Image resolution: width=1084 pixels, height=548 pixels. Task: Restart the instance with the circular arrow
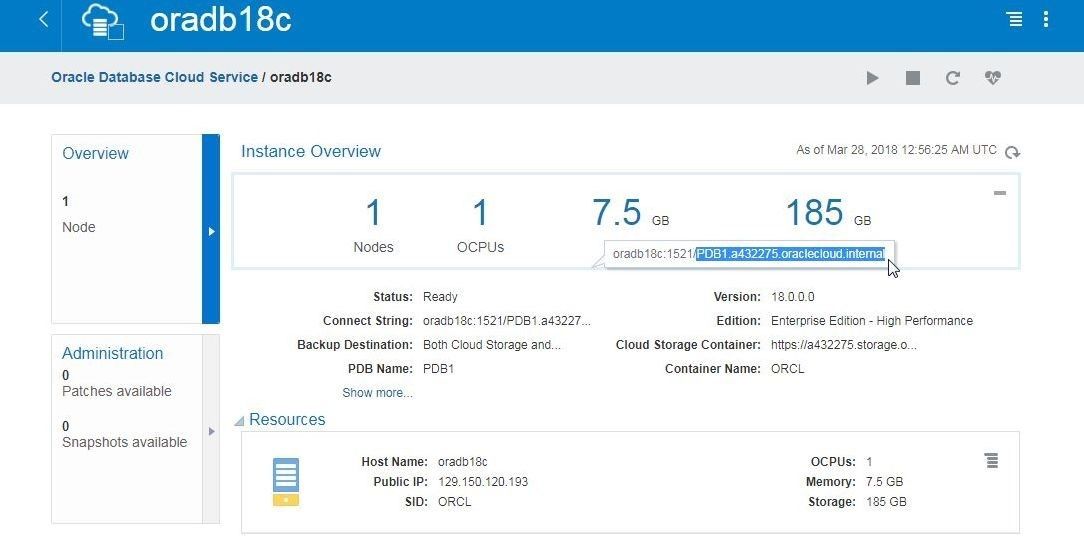953,78
